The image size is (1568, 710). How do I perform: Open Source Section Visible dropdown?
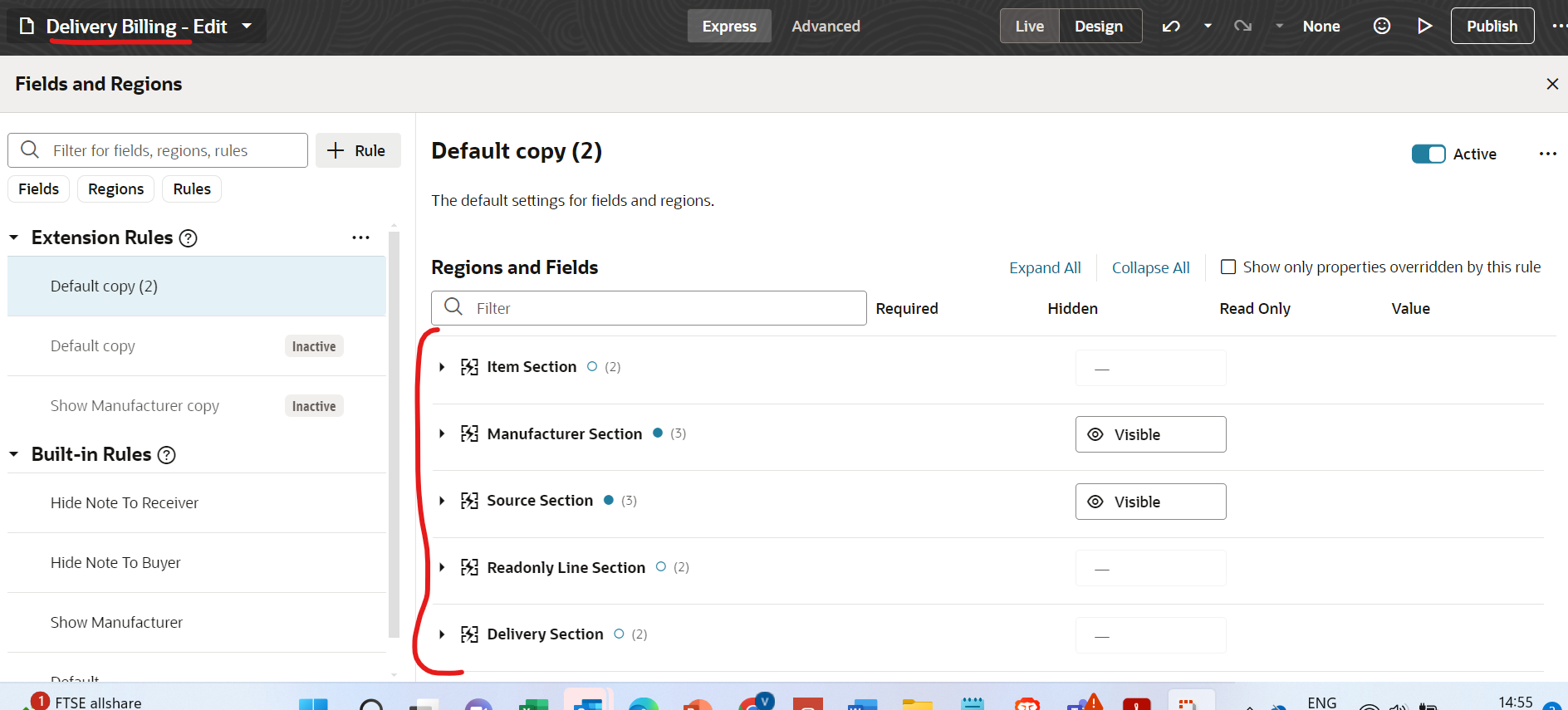[1150, 502]
